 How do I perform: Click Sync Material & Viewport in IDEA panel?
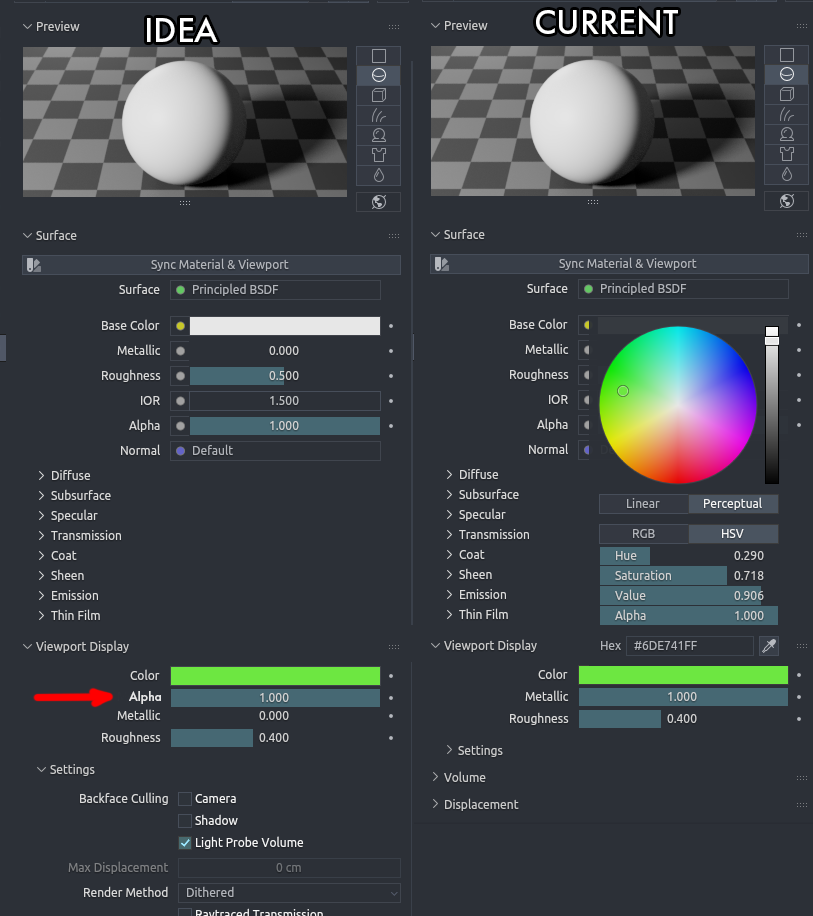coord(211,265)
